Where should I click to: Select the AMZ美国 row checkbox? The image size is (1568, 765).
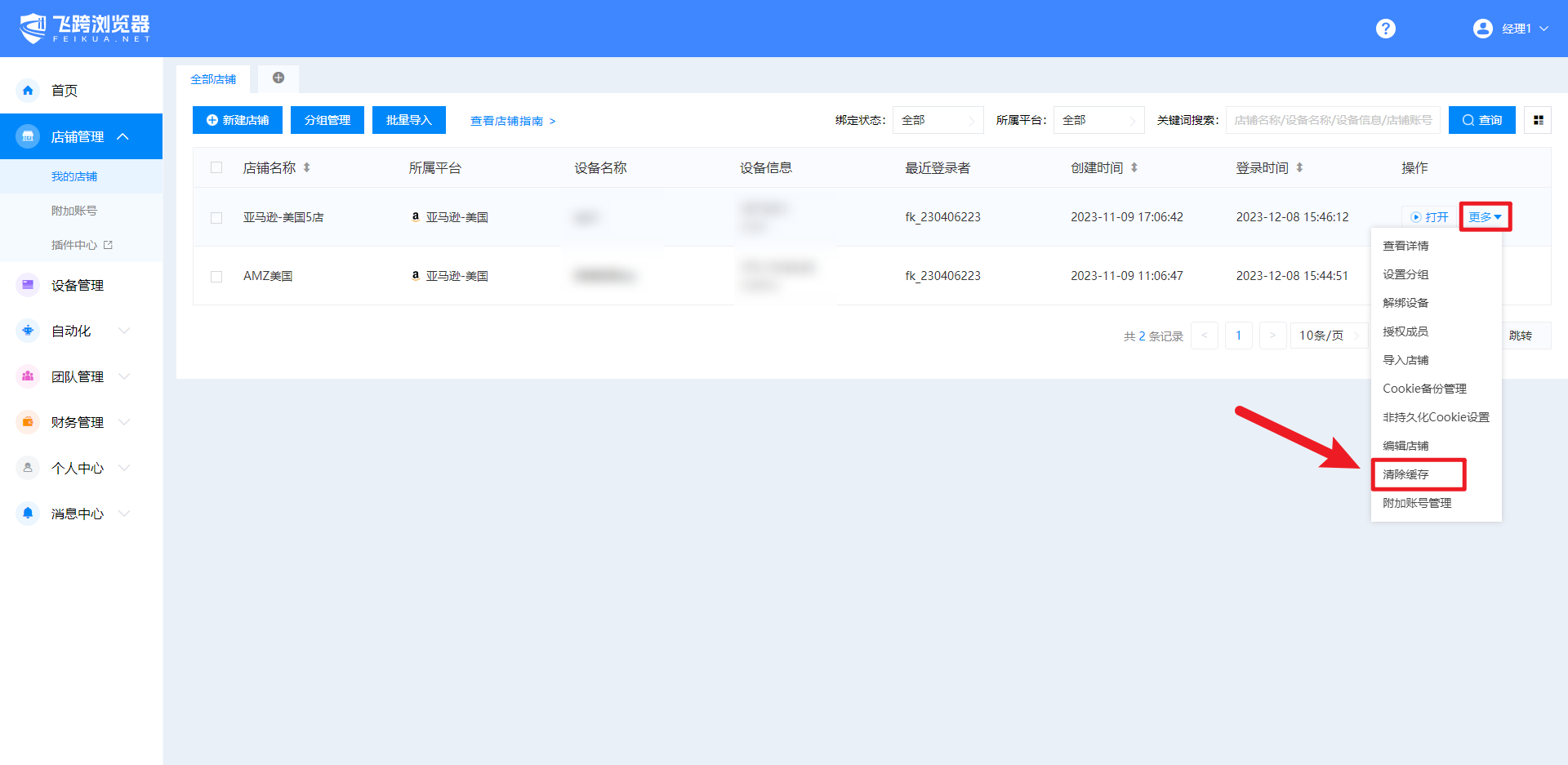(x=216, y=276)
